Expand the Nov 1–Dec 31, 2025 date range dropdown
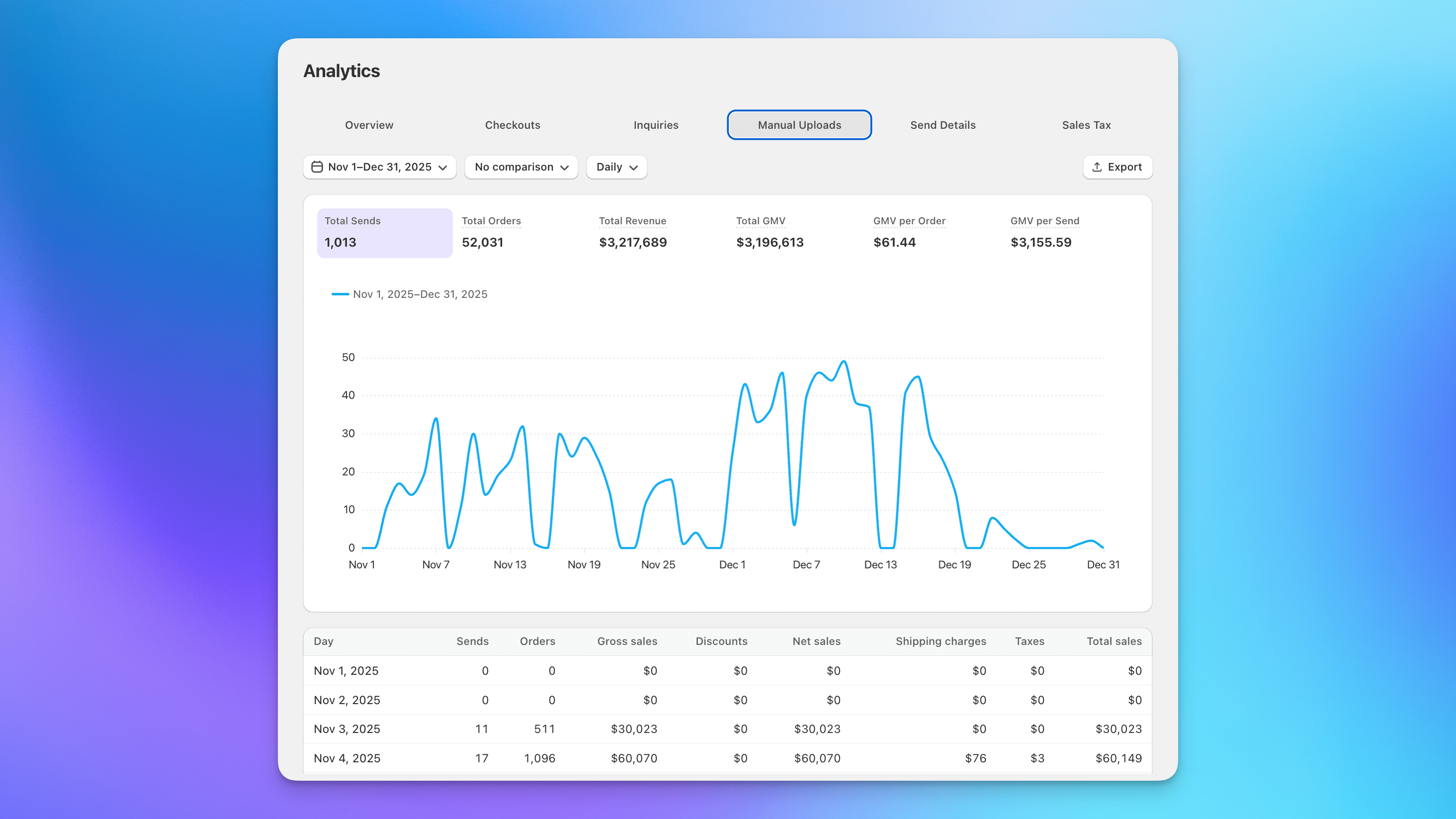Screen dimensions: 1456x819 pos(379,167)
